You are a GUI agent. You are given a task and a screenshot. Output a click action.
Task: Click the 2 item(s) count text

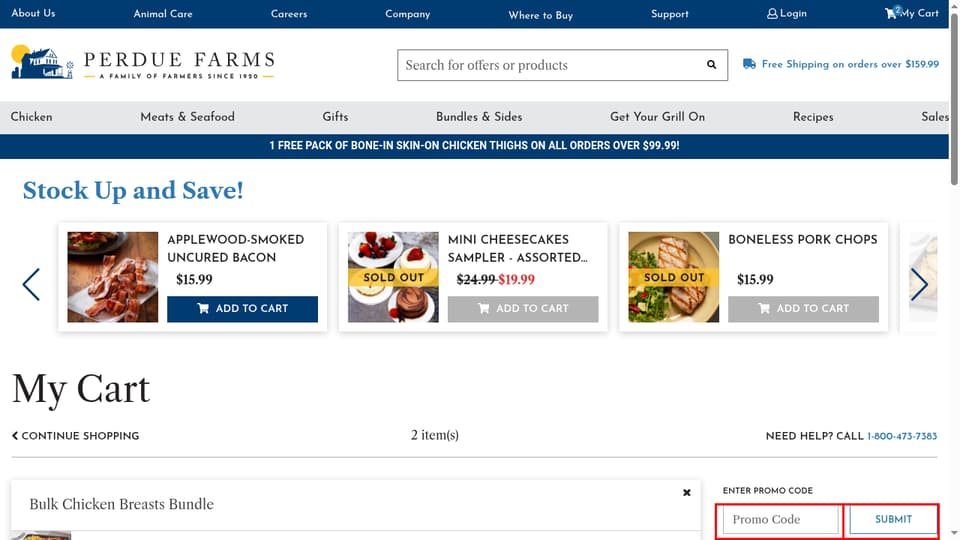(x=435, y=435)
